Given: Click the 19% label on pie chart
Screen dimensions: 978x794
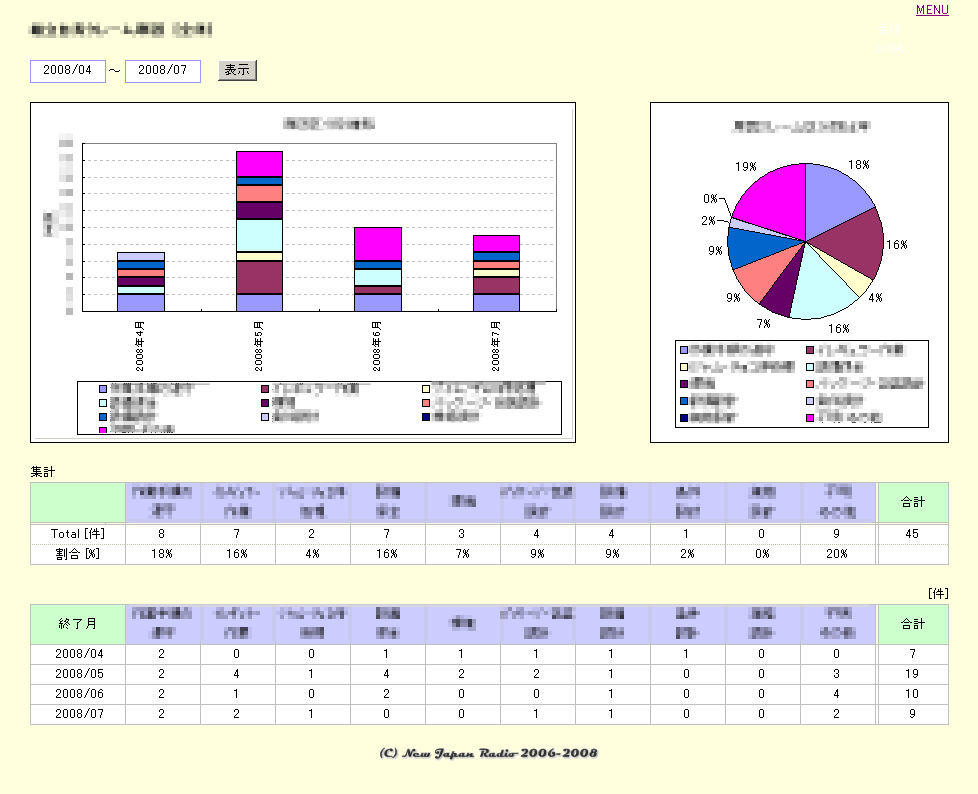Looking at the screenshot, I should pyautogui.click(x=745, y=167).
